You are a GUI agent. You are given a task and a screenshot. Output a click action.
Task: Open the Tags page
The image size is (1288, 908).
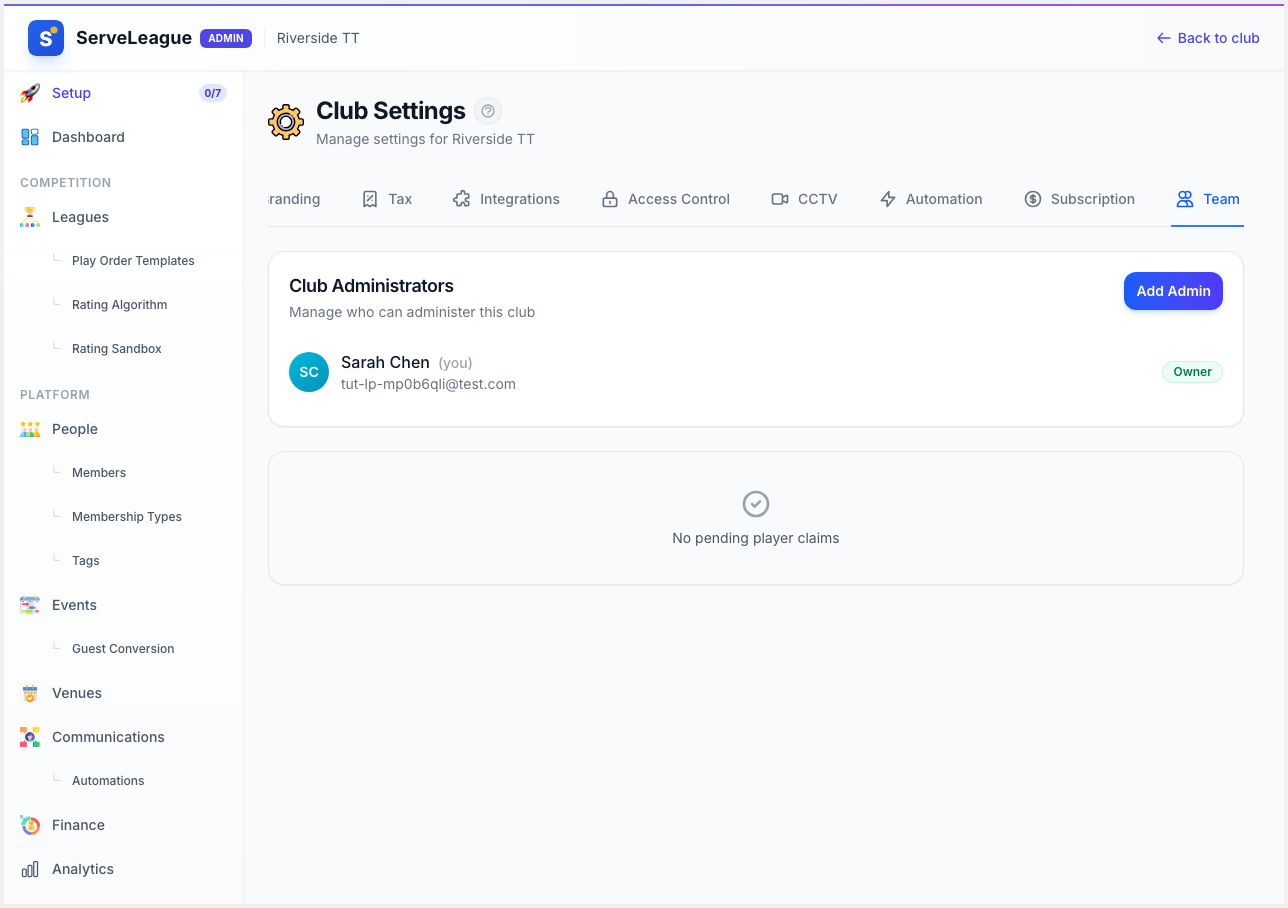(86, 561)
